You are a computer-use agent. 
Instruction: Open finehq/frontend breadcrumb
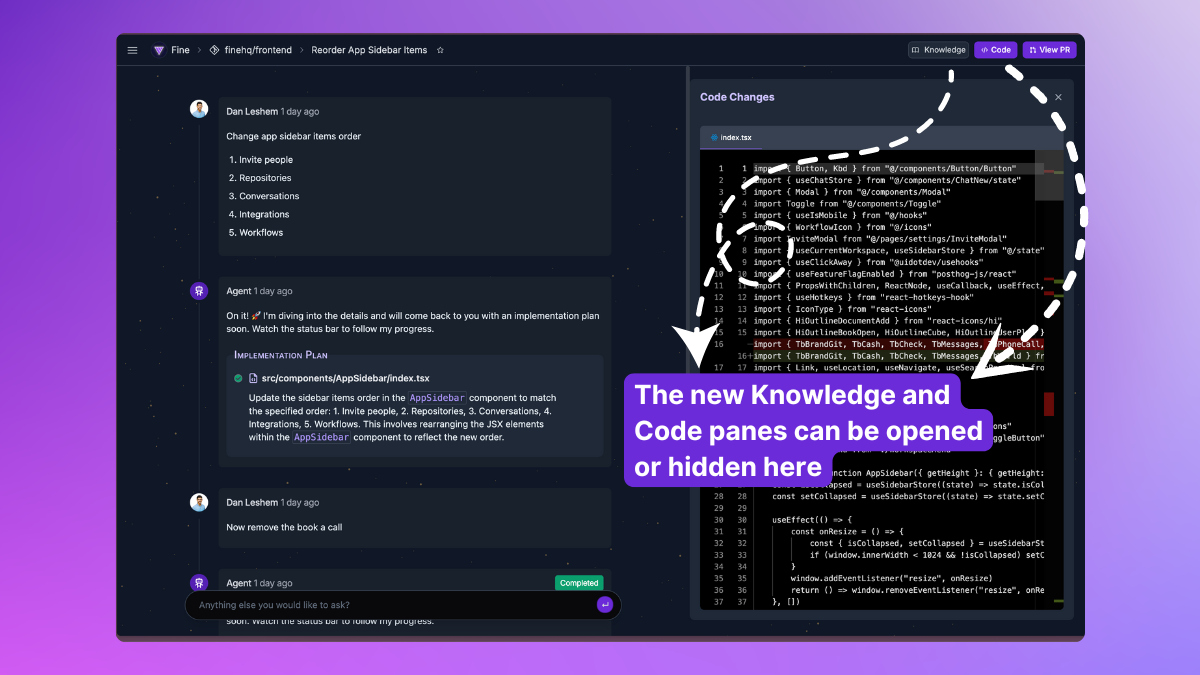258,50
